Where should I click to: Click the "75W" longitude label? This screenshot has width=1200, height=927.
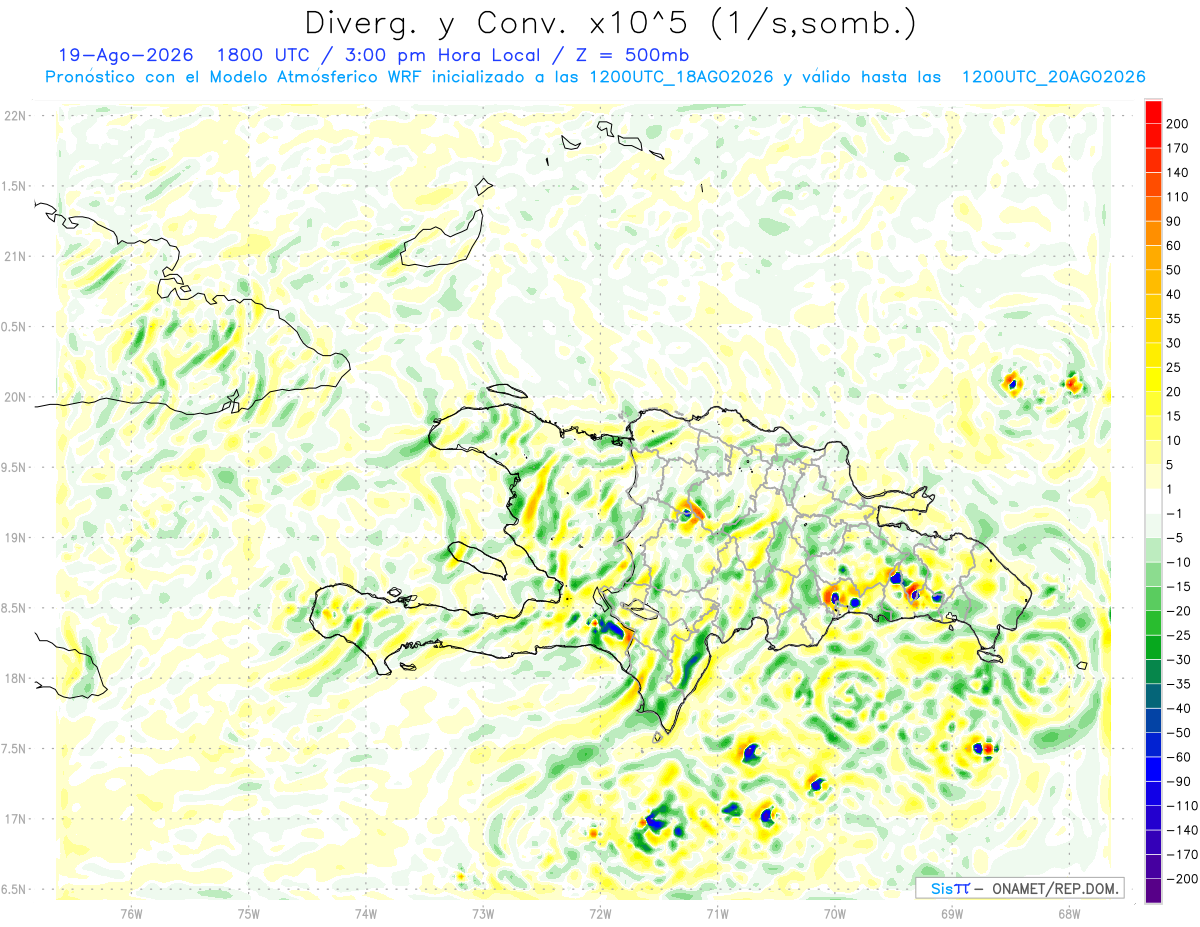249,912
